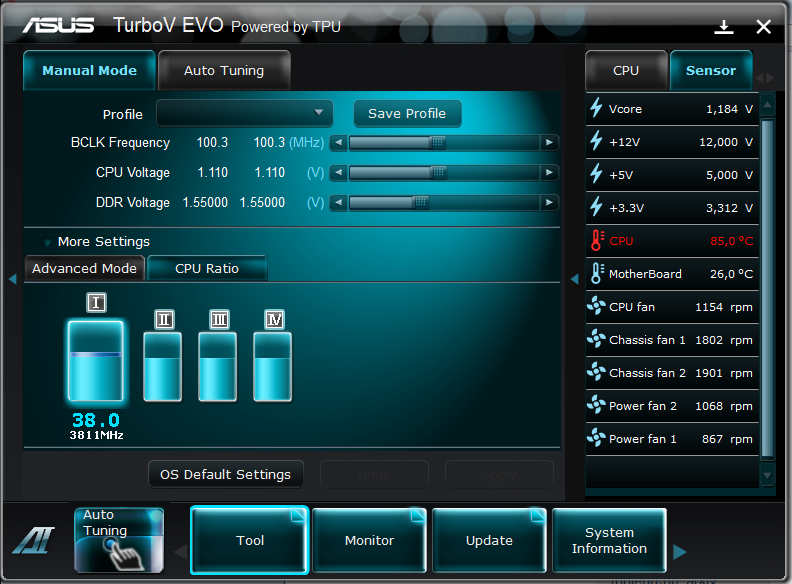Show previous bottom menu items left arrow
This screenshot has height=584, width=792.
coord(181,552)
